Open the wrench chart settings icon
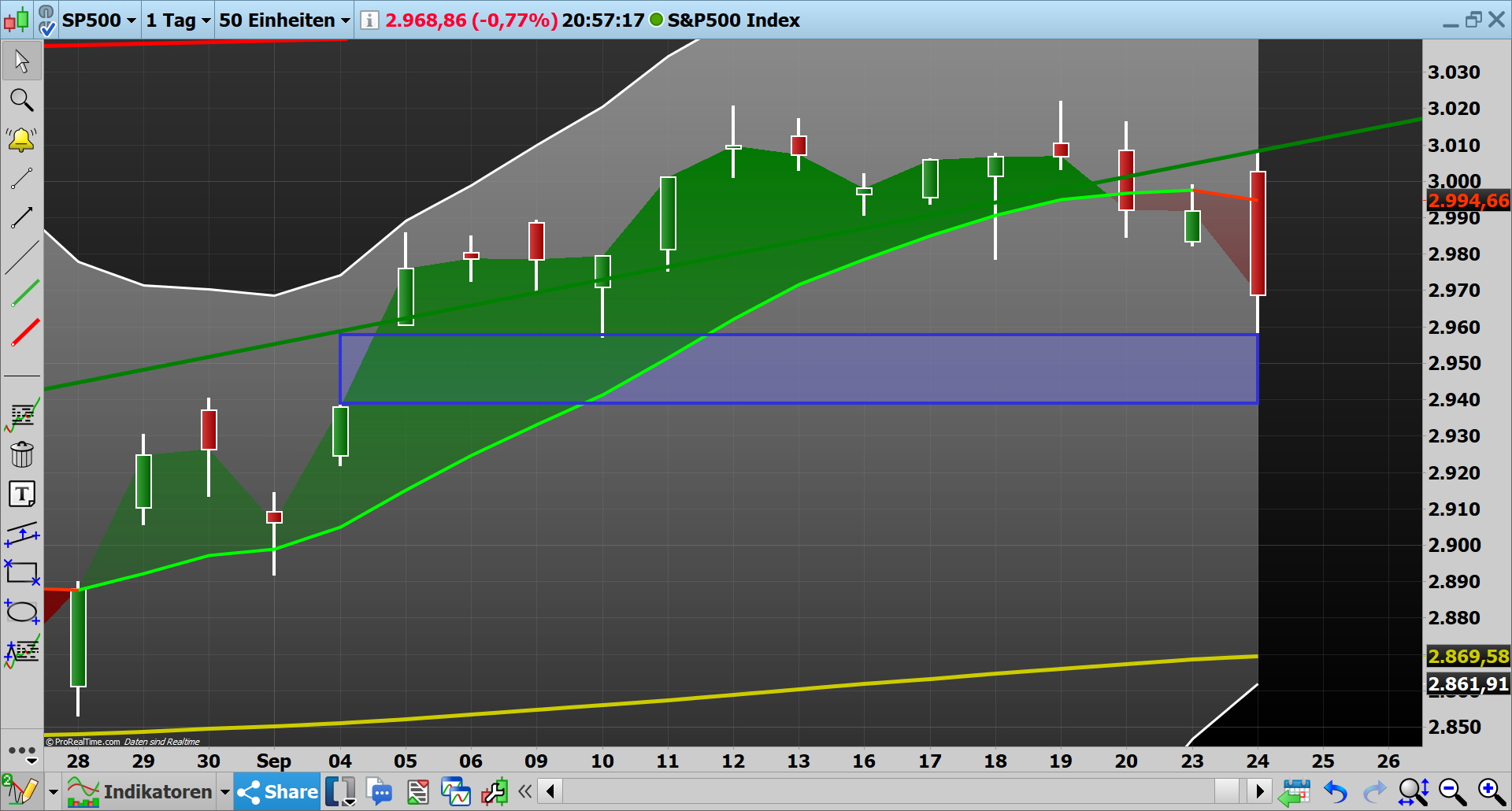Screen dimensions: 1512x811 (x=495, y=792)
